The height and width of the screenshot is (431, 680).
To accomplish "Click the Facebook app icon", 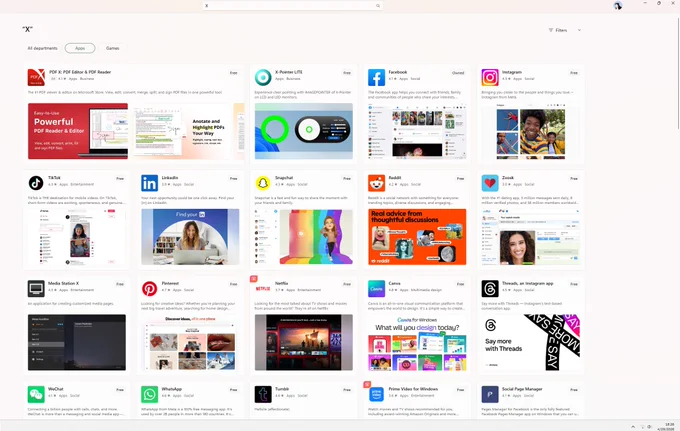I will point(376,77).
